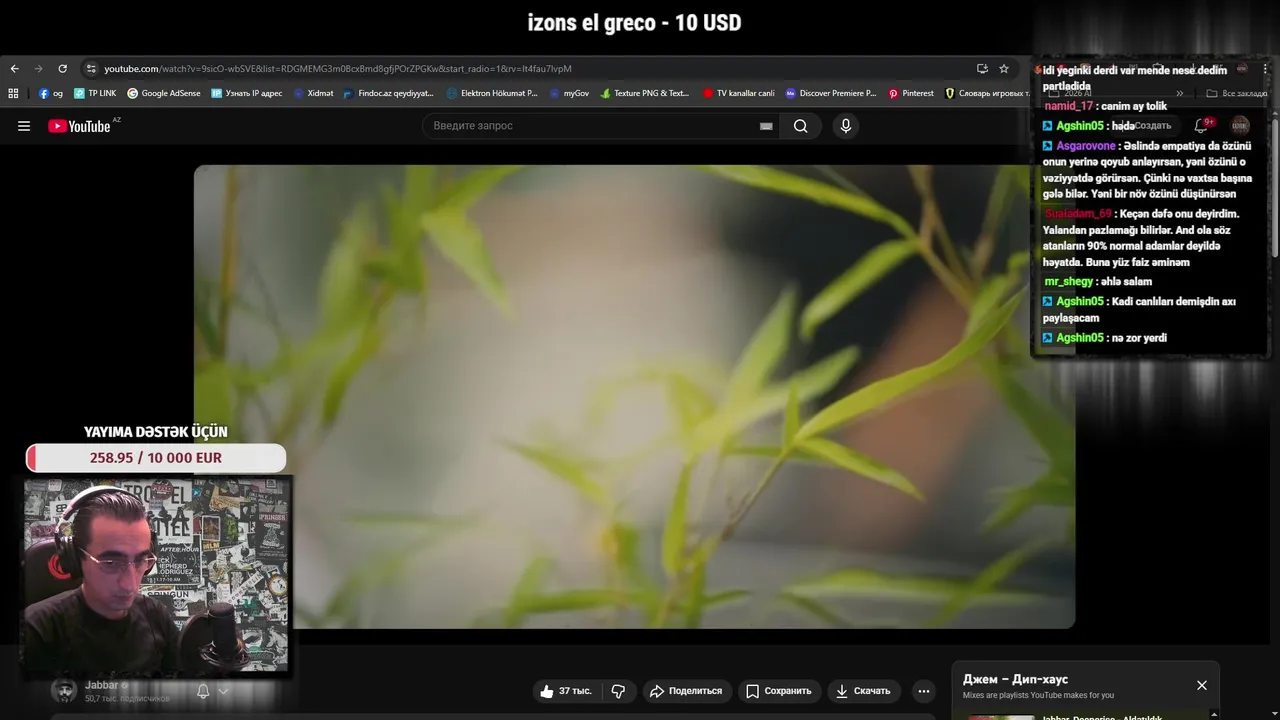This screenshot has height=720, width=1280.
Task: Open the Discover Premiere bookmark
Action: point(831,93)
